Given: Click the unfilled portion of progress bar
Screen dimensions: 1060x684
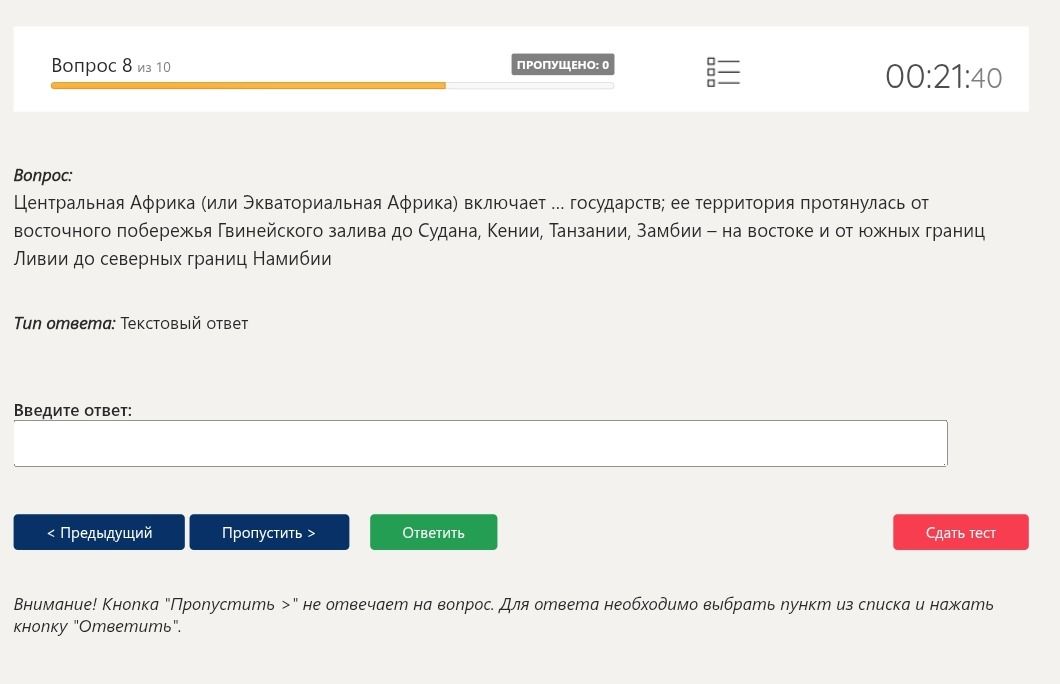Looking at the screenshot, I should pyautogui.click(x=530, y=86).
